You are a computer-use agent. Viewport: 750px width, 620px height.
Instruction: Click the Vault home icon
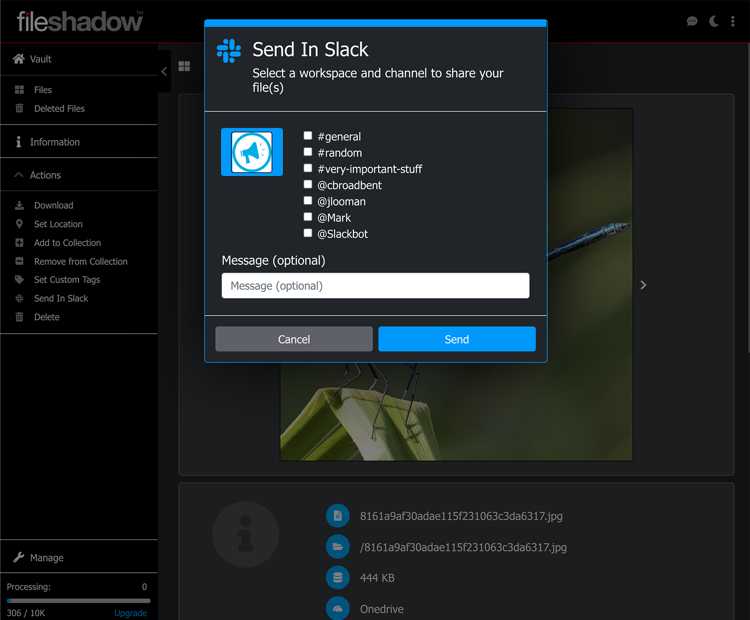click(19, 58)
